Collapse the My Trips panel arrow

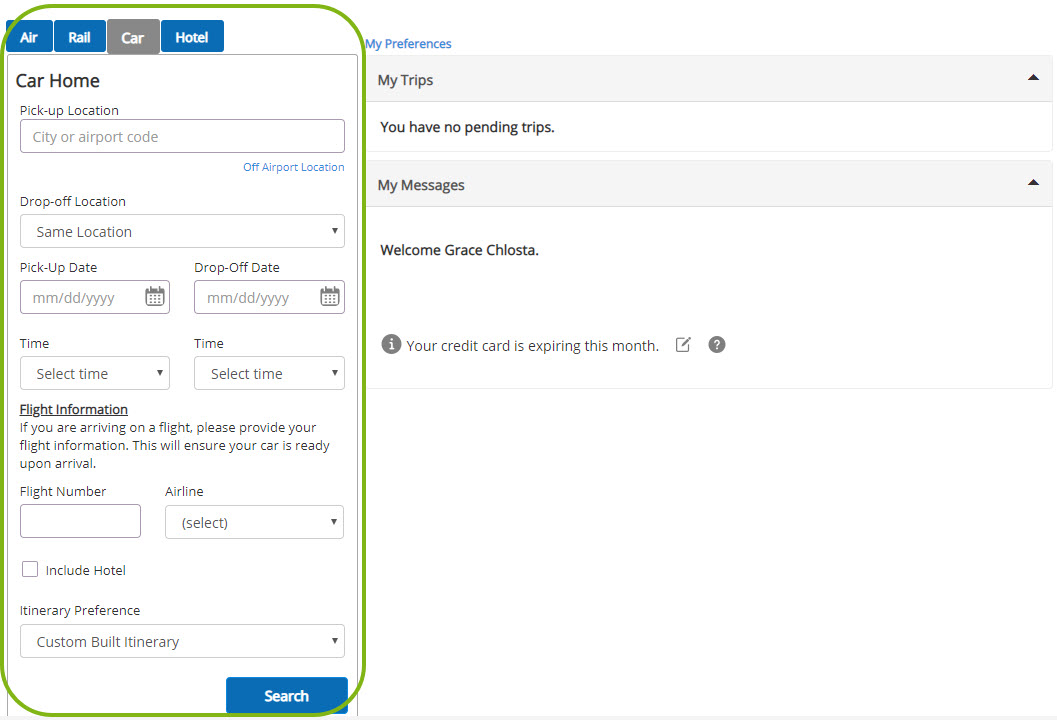click(1033, 78)
